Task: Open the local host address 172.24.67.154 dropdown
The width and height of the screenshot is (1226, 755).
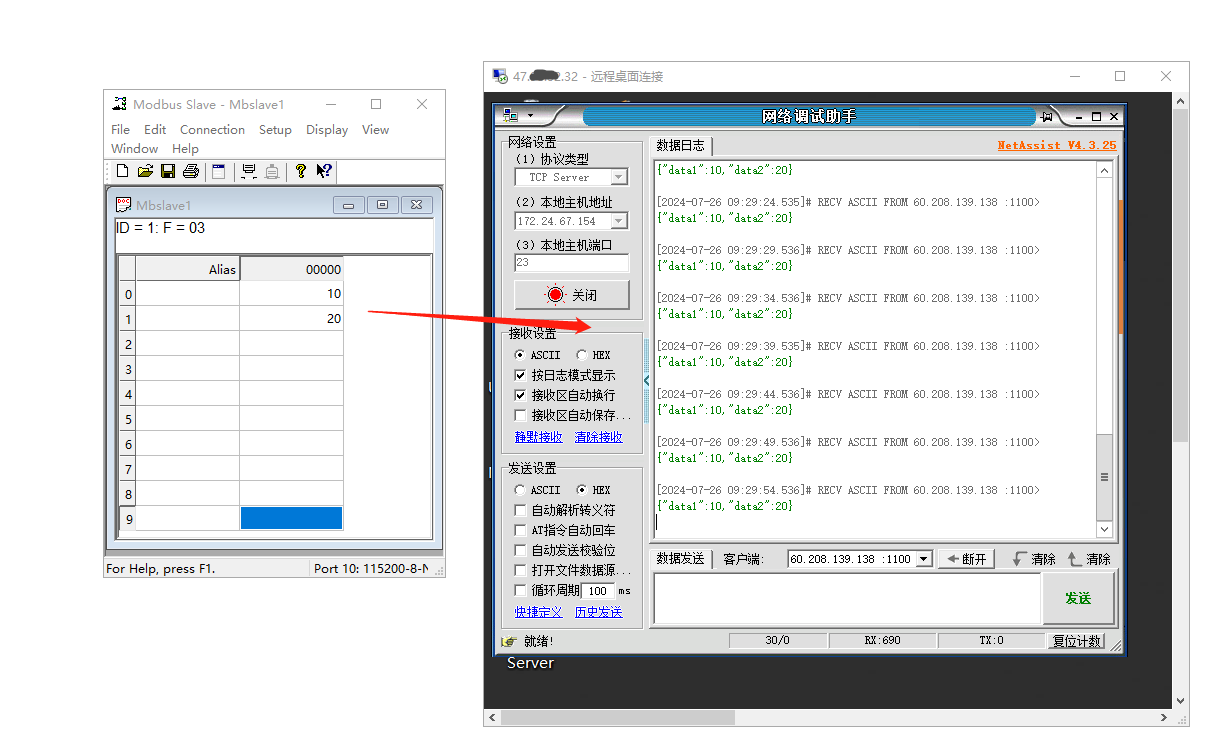Action: (x=618, y=221)
